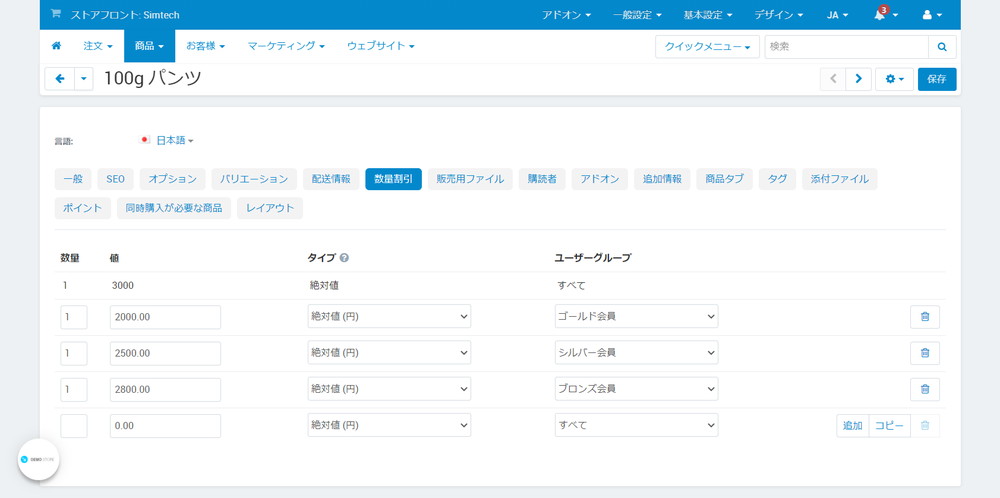Click the 追加 button
The height and width of the screenshot is (498, 1000).
pyautogui.click(x=853, y=426)
